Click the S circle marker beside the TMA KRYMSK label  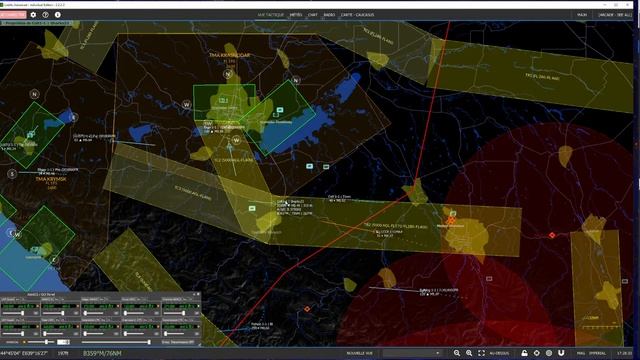tap(12, 174)
